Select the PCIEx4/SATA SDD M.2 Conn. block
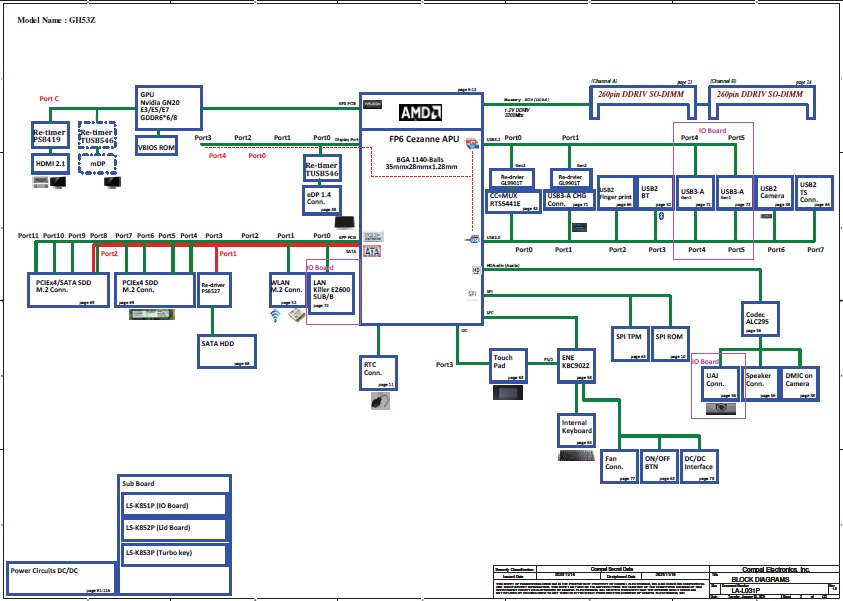843x601 pixels. pyautogui.click(x=69, y=290)
